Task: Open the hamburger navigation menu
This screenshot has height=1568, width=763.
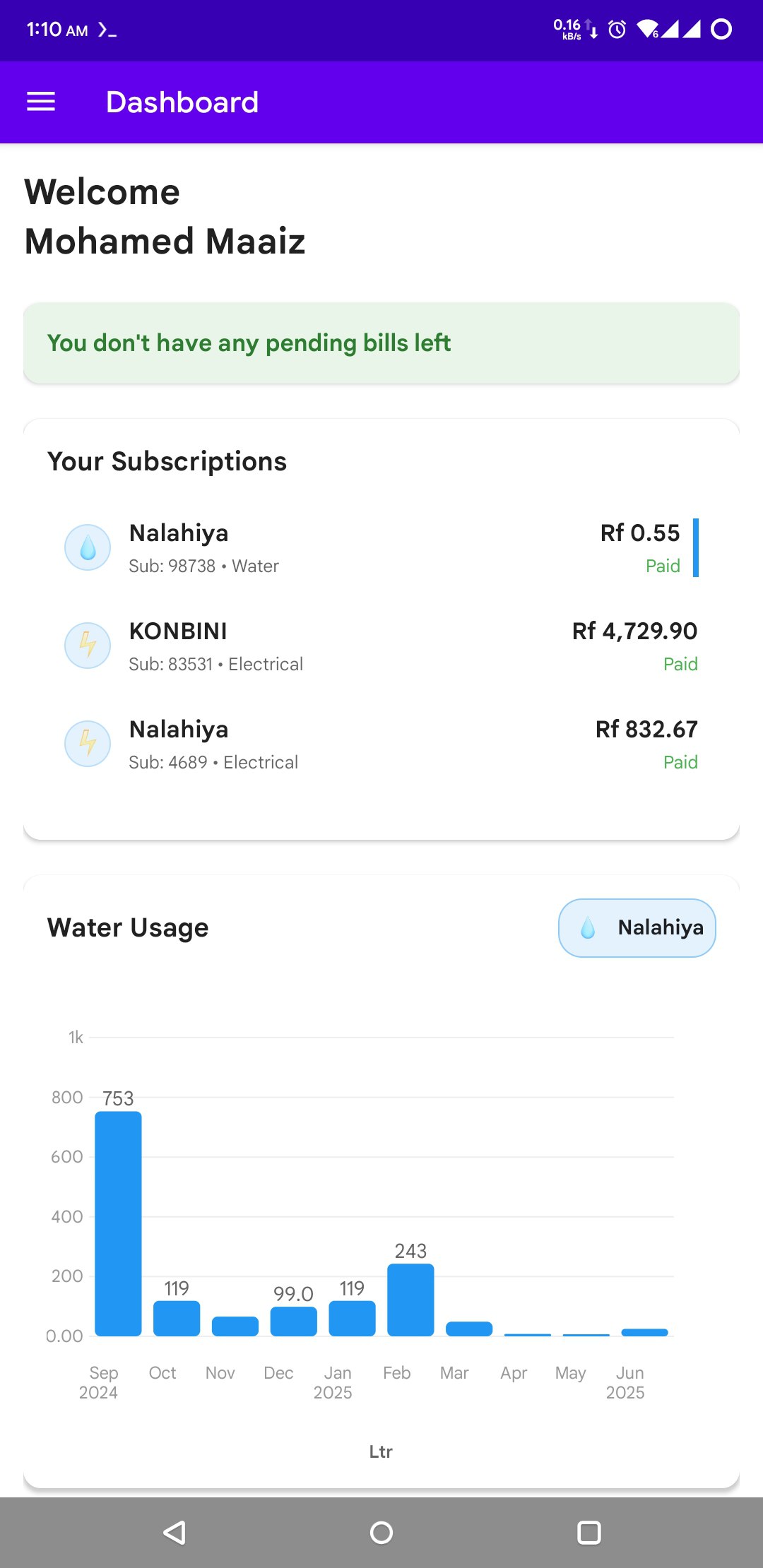Action: click(41, 102)
